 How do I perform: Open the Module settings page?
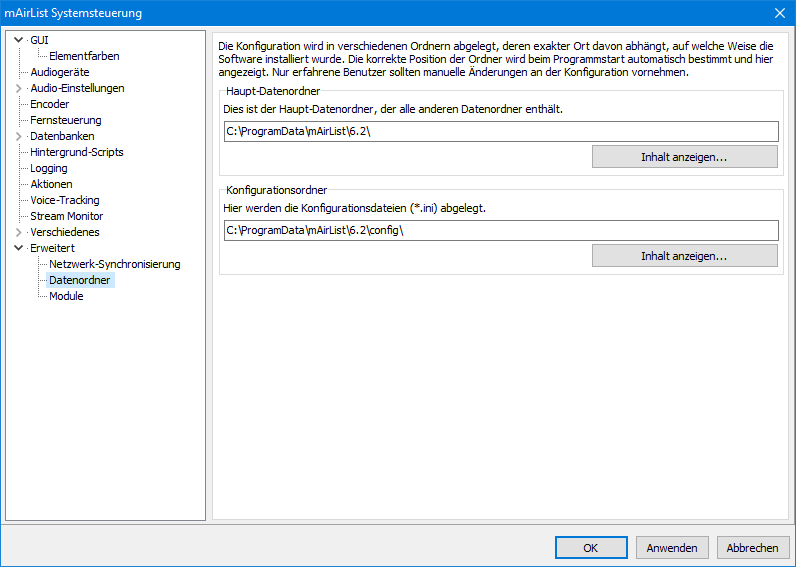click(66, 296)
